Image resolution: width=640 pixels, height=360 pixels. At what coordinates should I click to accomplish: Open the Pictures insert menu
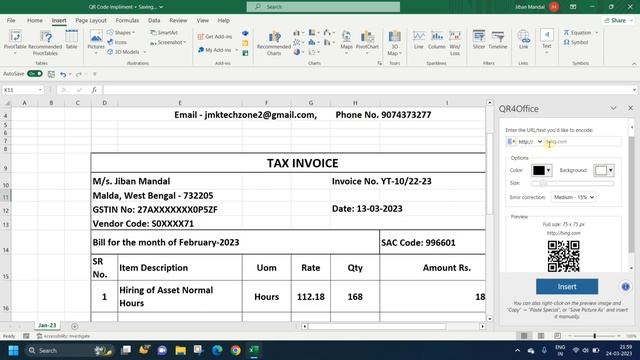96,42
